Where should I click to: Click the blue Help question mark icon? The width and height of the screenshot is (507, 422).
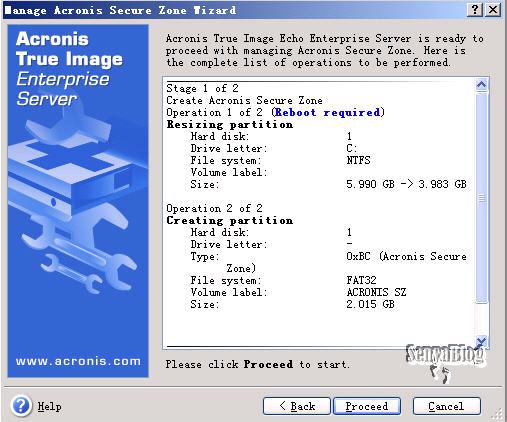21,406
